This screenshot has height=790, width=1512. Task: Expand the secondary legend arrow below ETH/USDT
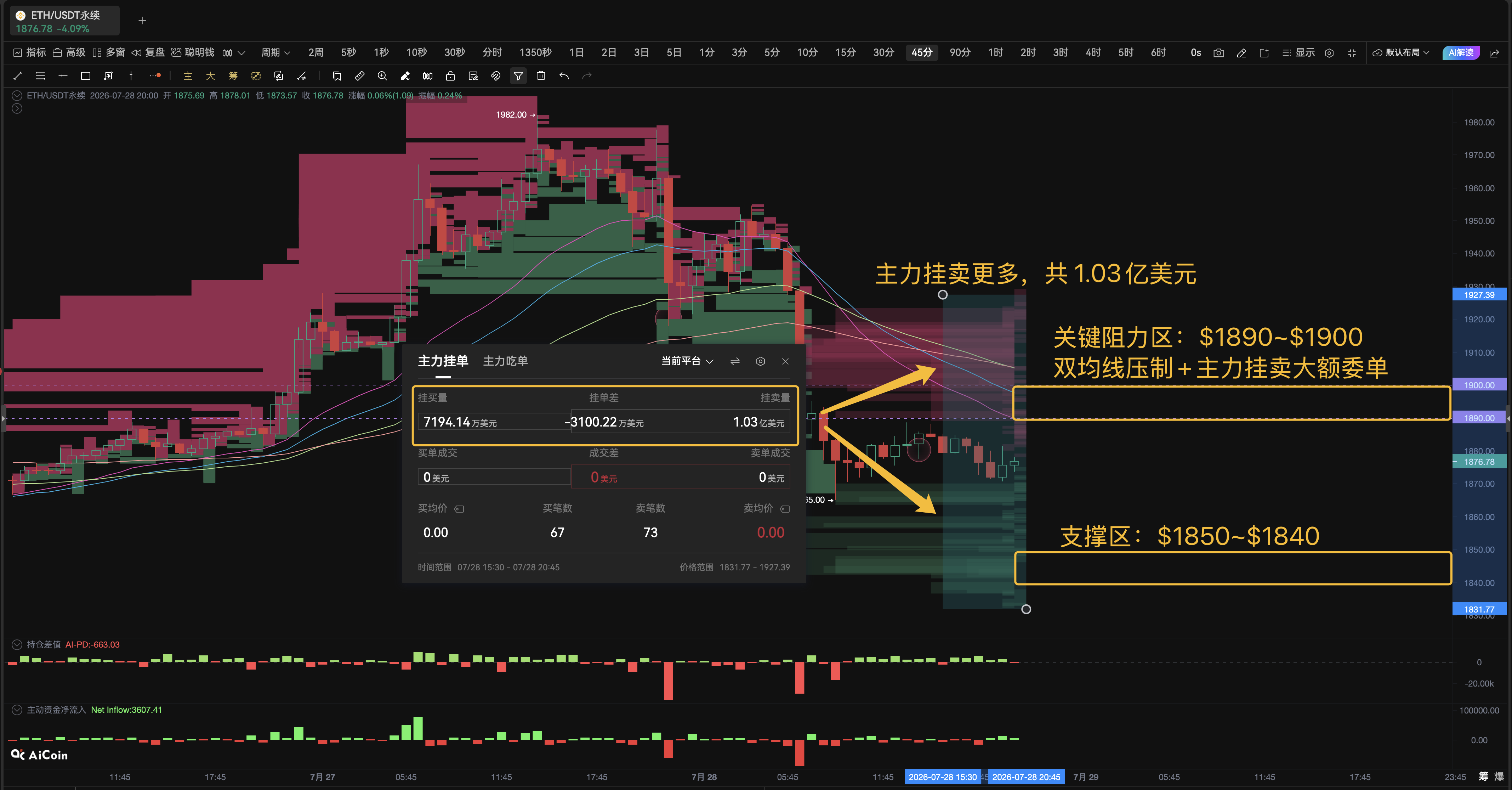click(x=17, y=109)
